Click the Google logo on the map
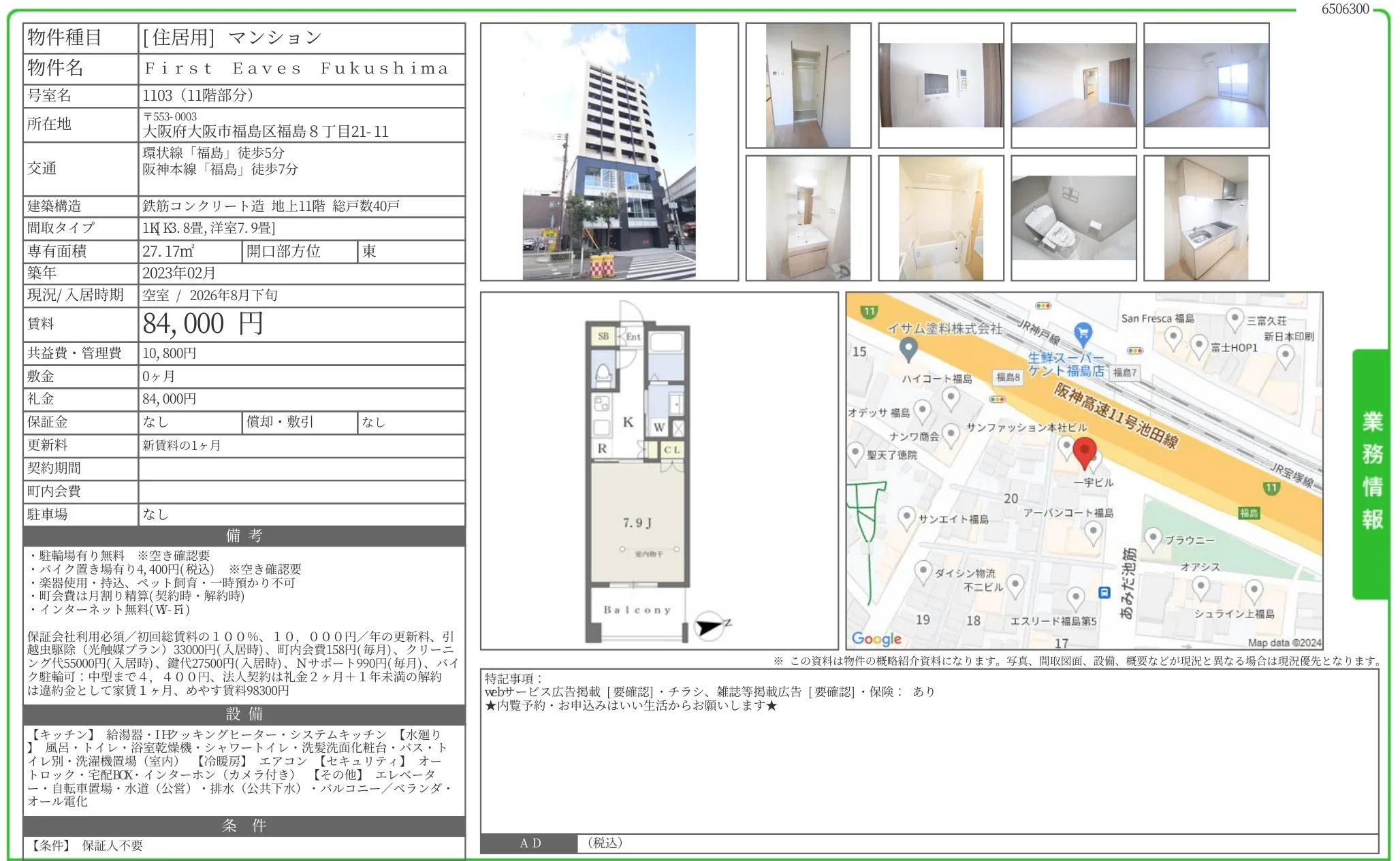The height and width of the screenshot is (861, 1400). coord(876,638)
